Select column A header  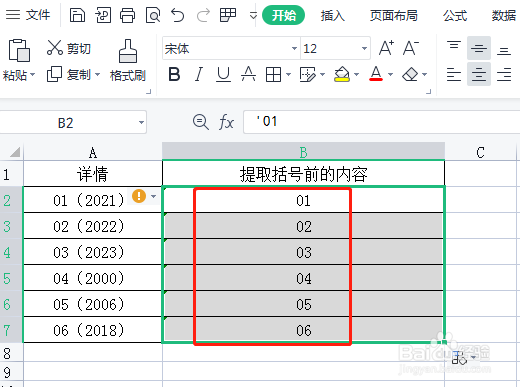[93, 152]
